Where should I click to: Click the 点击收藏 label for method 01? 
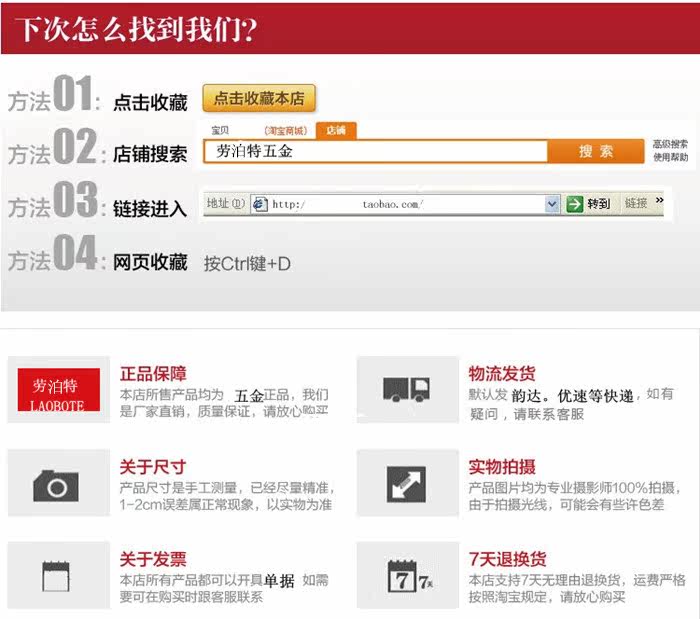(x=150, y=103)
